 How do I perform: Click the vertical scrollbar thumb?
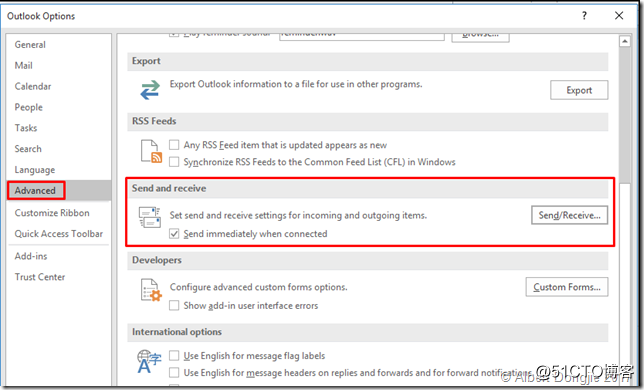pyautogui.click(x=625, y=115)
